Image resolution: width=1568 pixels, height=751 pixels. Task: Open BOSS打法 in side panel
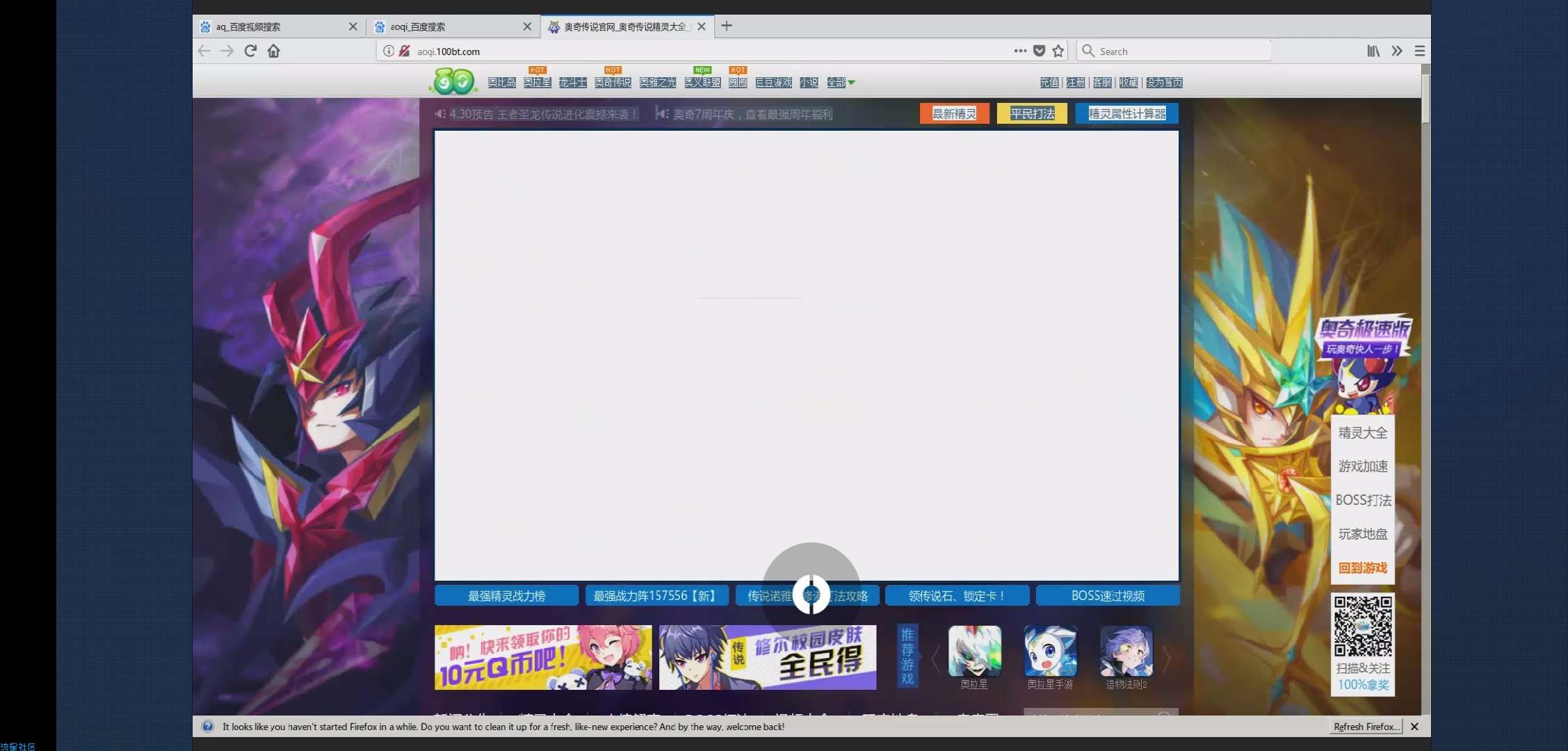click(x=1363, y=500)
